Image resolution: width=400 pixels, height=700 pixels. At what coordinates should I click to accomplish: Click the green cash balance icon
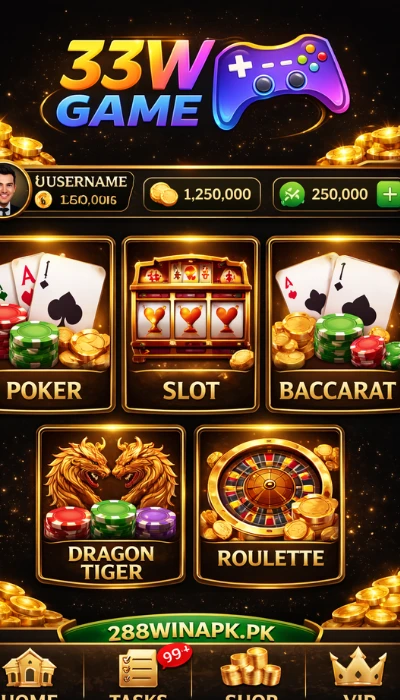pos(292,195)
